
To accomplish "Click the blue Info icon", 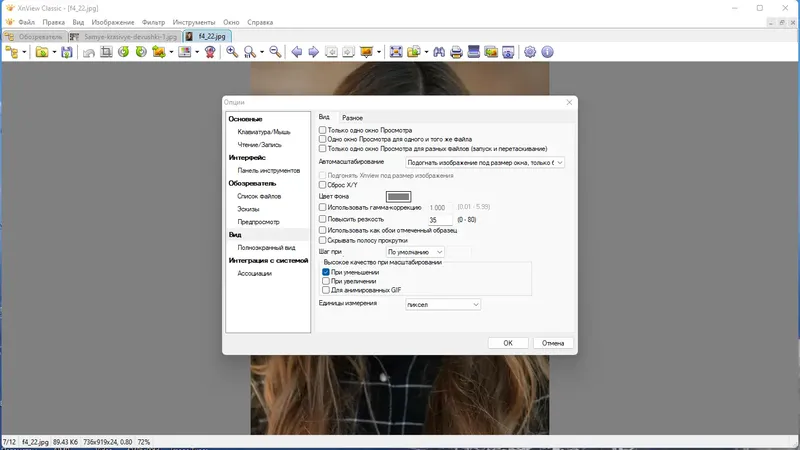I will point(547,52).
